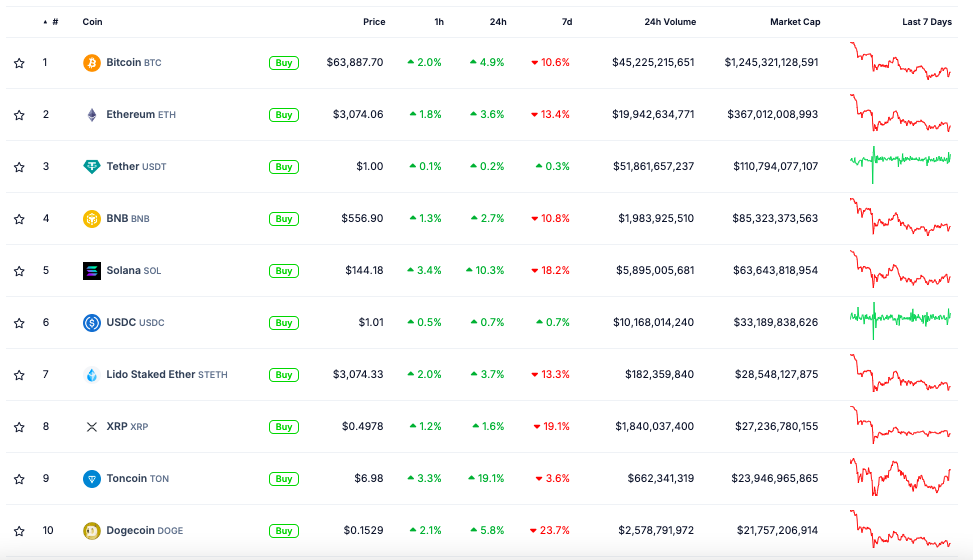
Task: Click the Solana logo icon
Action: [x=91, y=271]
